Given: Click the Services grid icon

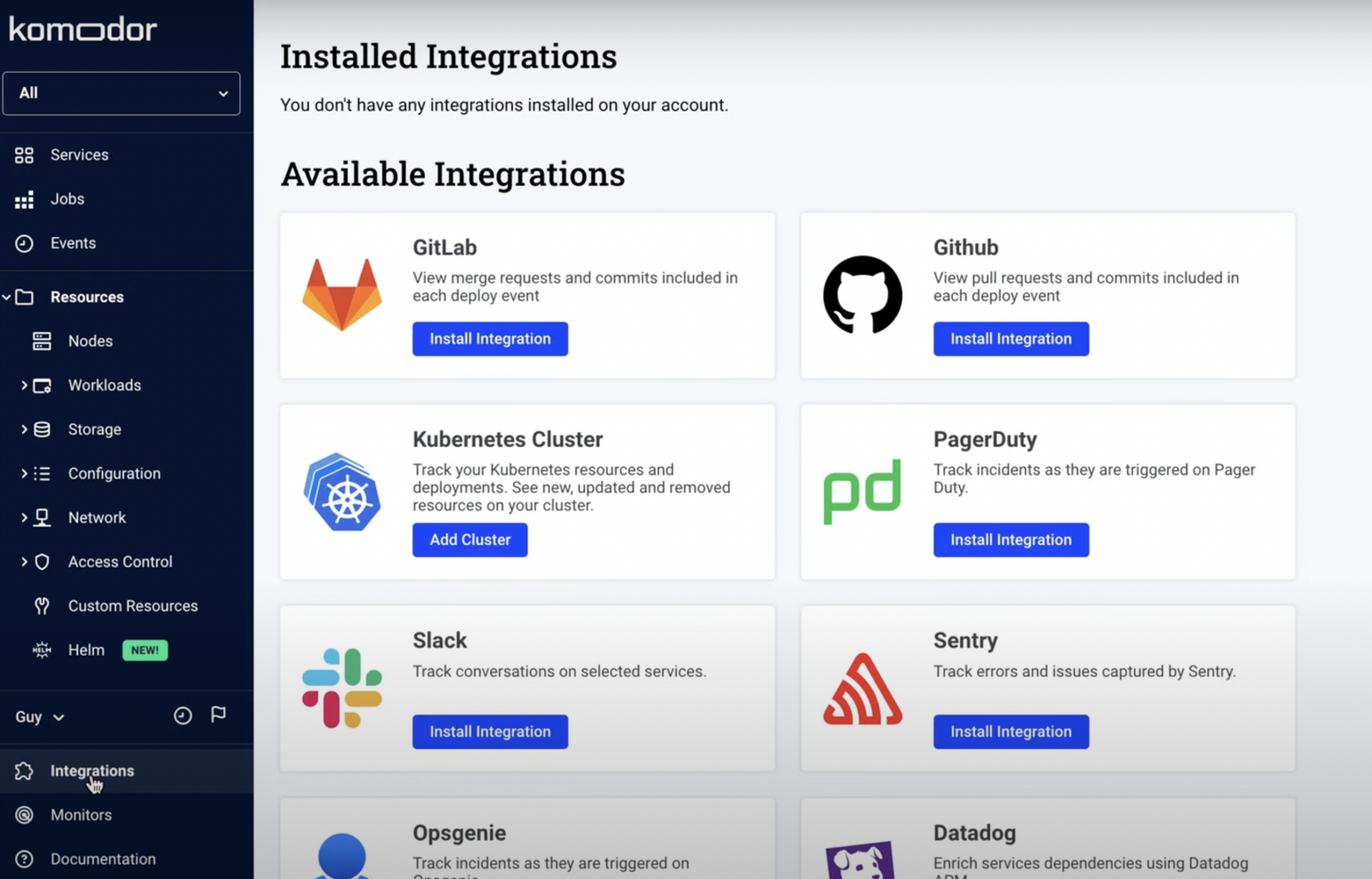Looking at the screenshot, I should [24, 155].
